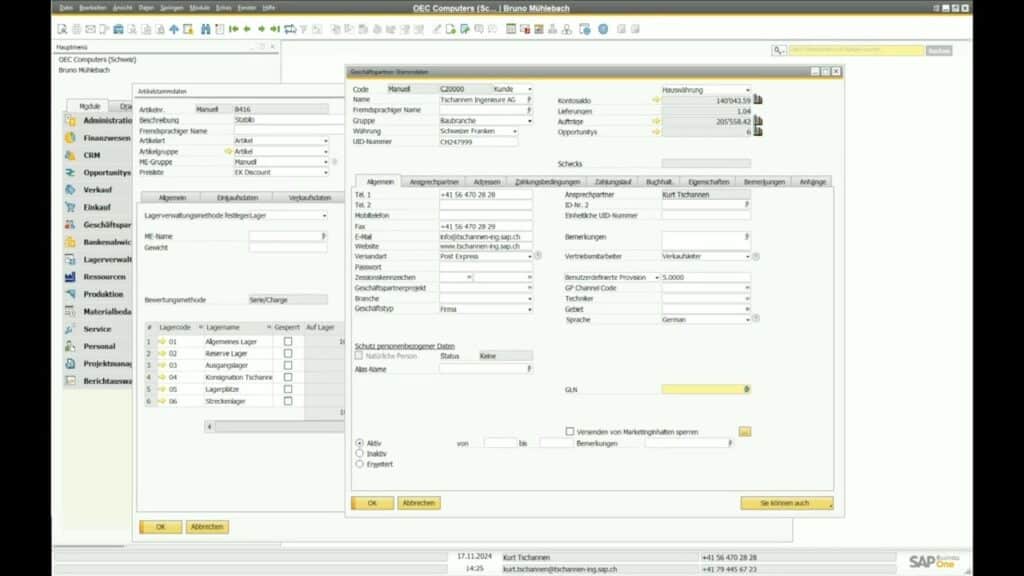Open Aufträge chart icon
The height and width of the screenshot is (576, 1024).
coord(758,121)
